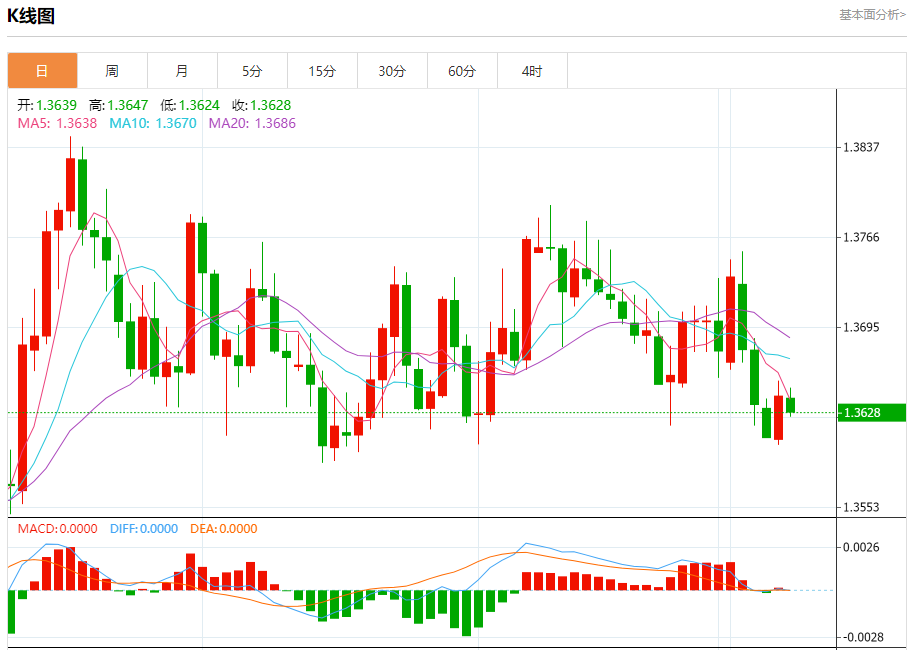This screenshot has height=650, width=913.
Task: Click the tallest red candlestick near 1.3837
Action: pos(70,184)
